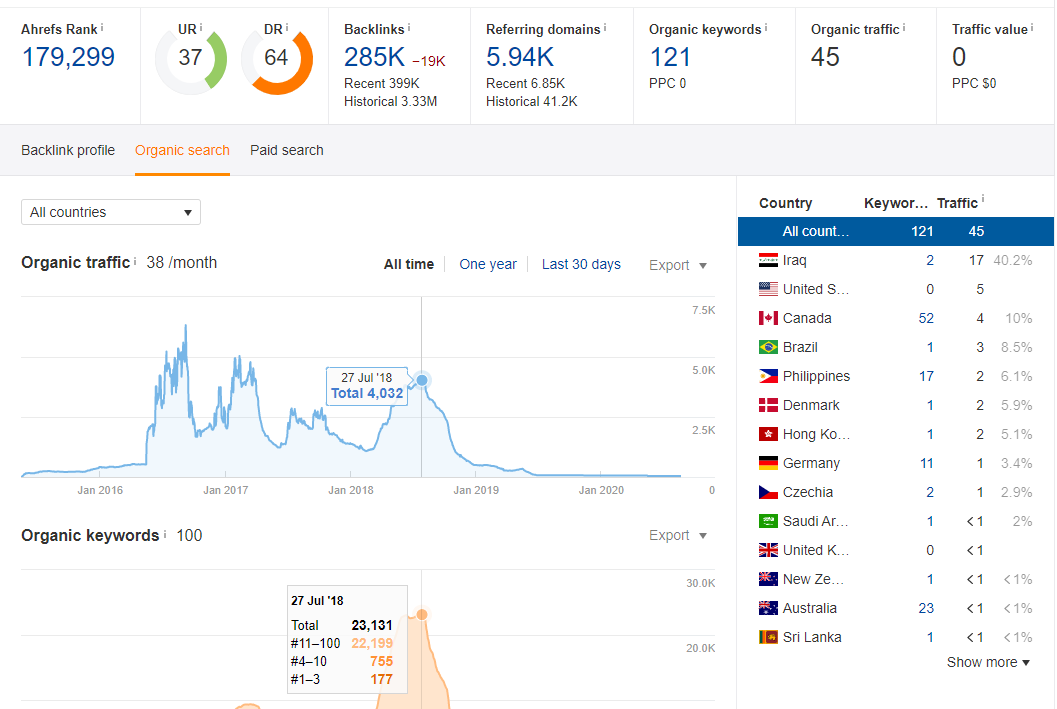Screen dimensions: 1057x709
Task: Click the Germany flag icon
Action: (x=768, y=463)
